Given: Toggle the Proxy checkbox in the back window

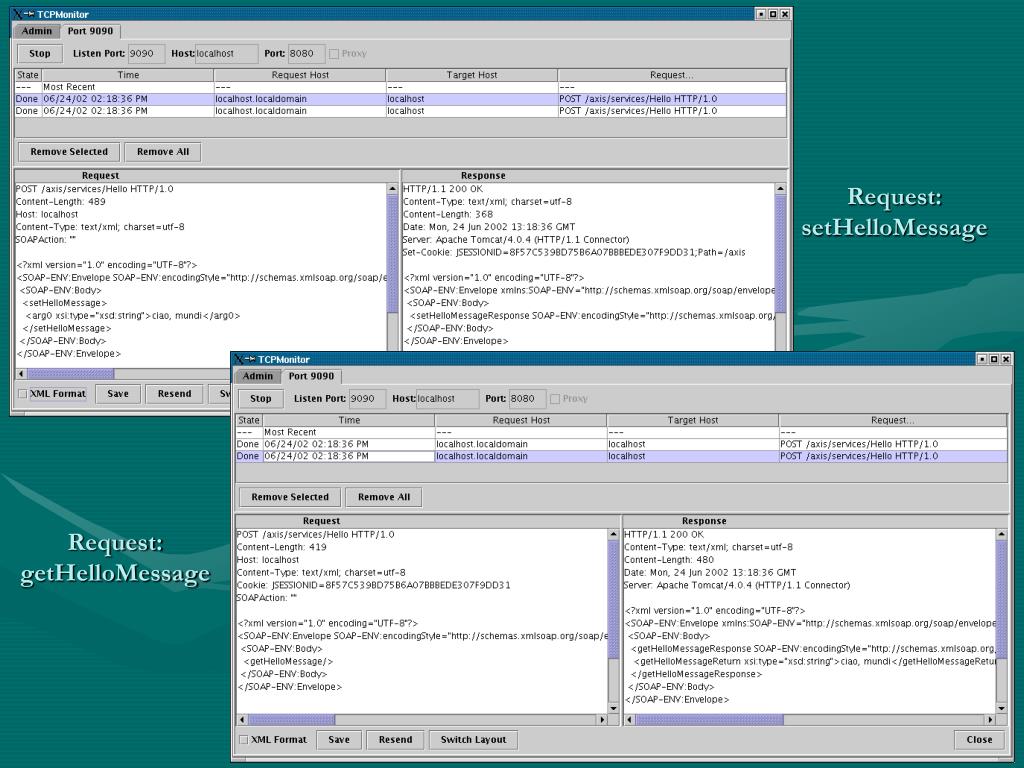Looking at the screenshot, I should tap(334, 54).
